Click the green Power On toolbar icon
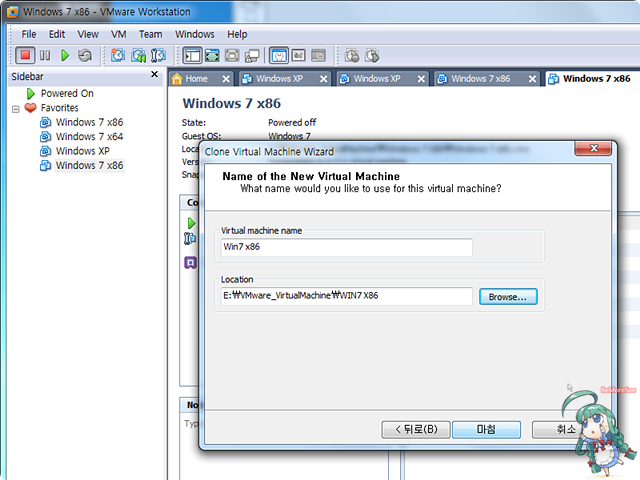Screen dimensions: 640x480 coord(65,55)
